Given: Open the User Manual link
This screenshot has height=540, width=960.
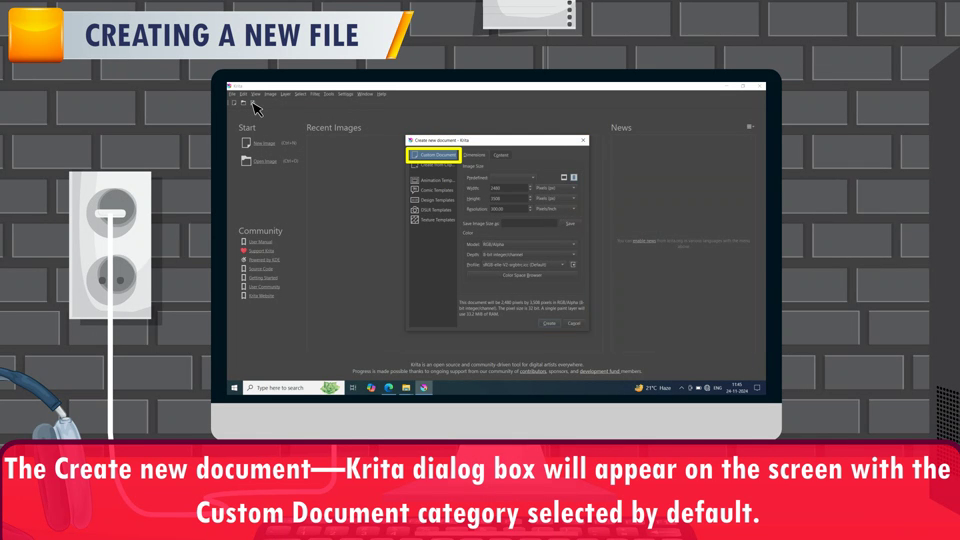Looking at the screenshot, I should pyautogui.click(x=260, y=242).
